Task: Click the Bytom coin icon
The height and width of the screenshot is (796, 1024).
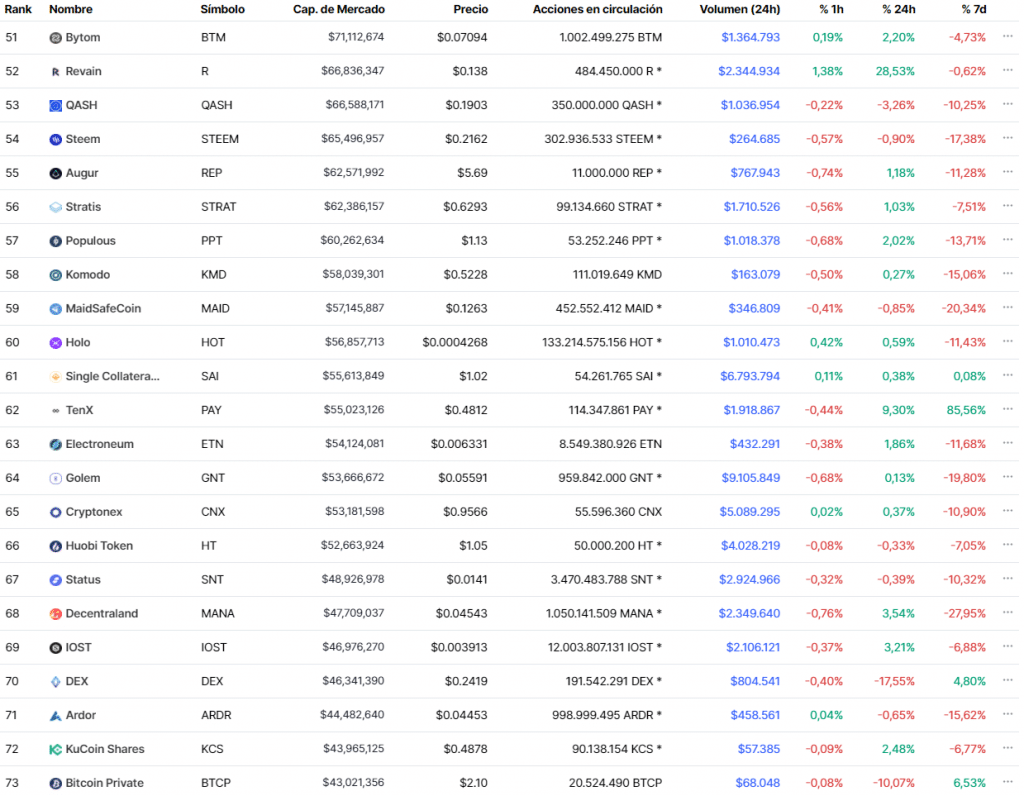Action: pyautogui.click(x=56, y=38)
